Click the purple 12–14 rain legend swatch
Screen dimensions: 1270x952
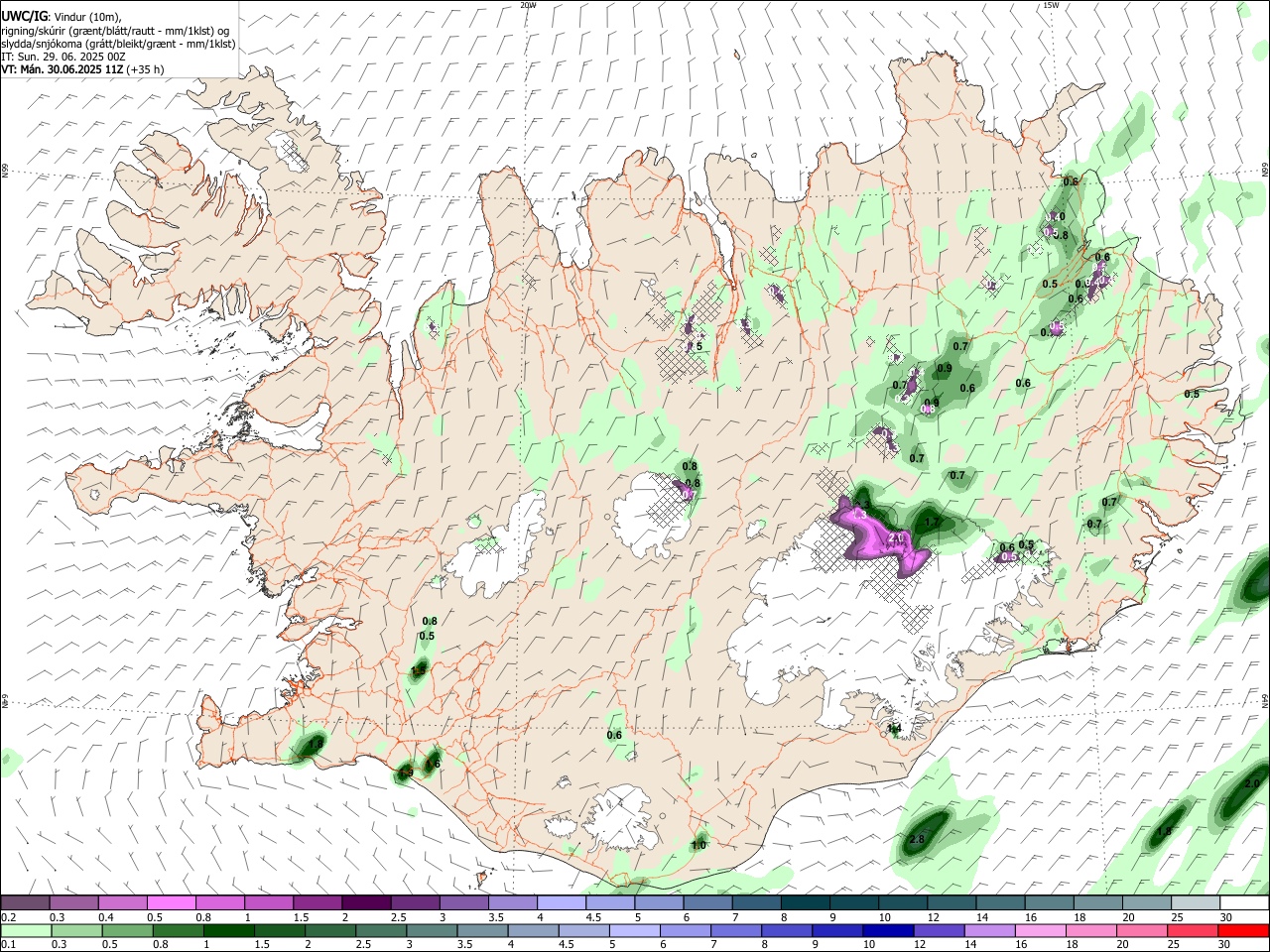point(939,931)
